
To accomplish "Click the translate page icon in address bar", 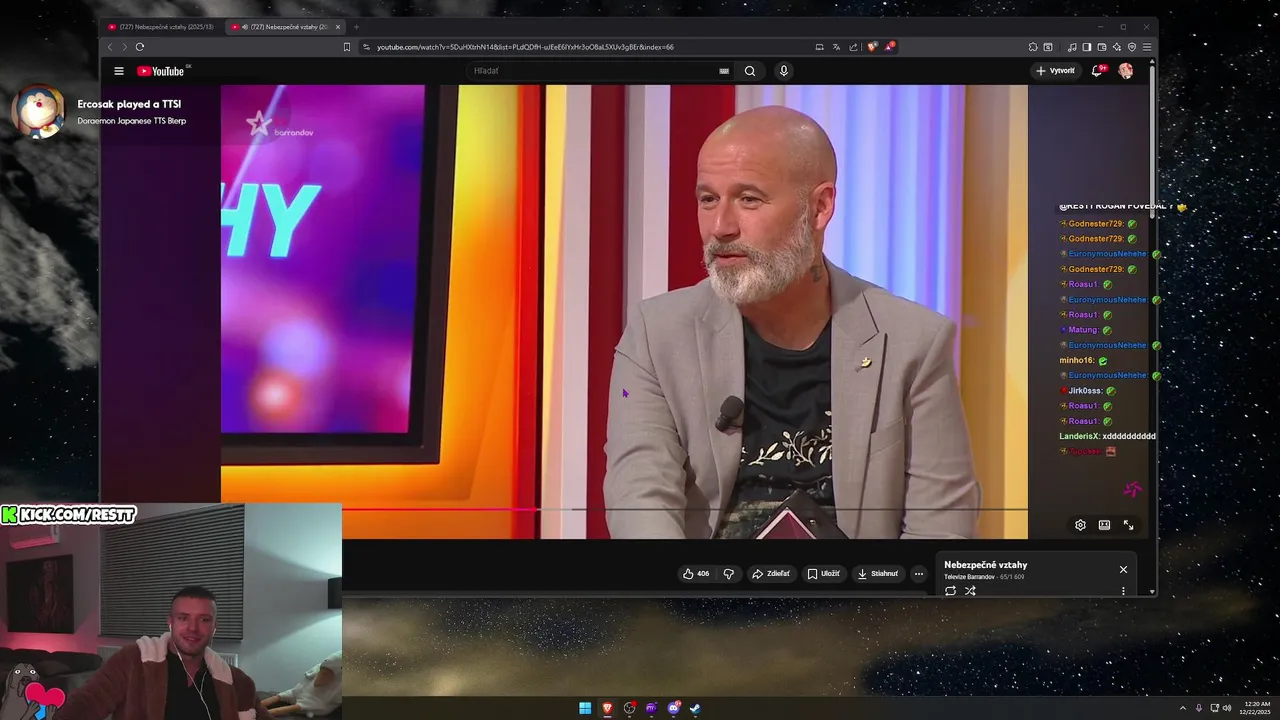I will (x=836, y=47).
